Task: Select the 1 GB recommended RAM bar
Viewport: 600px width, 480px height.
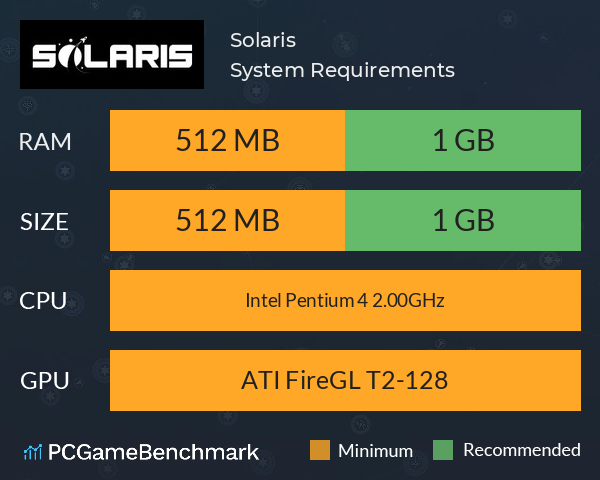Action: click(463, 140)
